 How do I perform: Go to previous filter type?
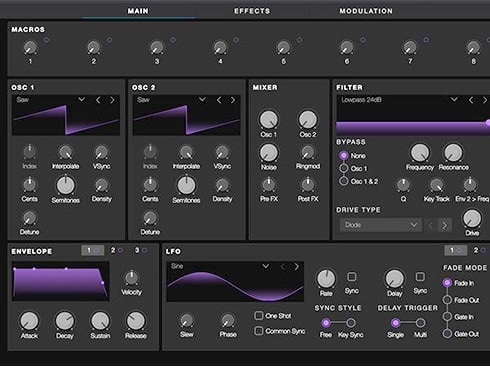point(471,100)
